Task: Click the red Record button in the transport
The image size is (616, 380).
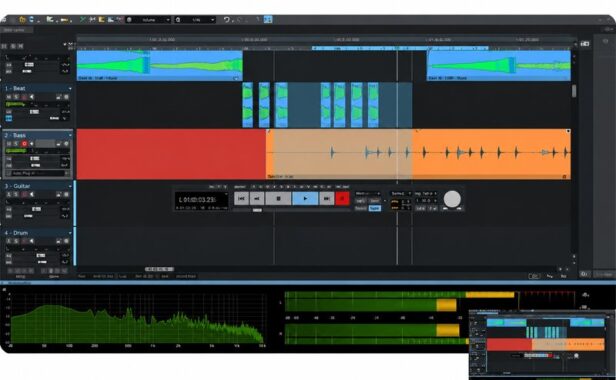Action: pos(342,198)
